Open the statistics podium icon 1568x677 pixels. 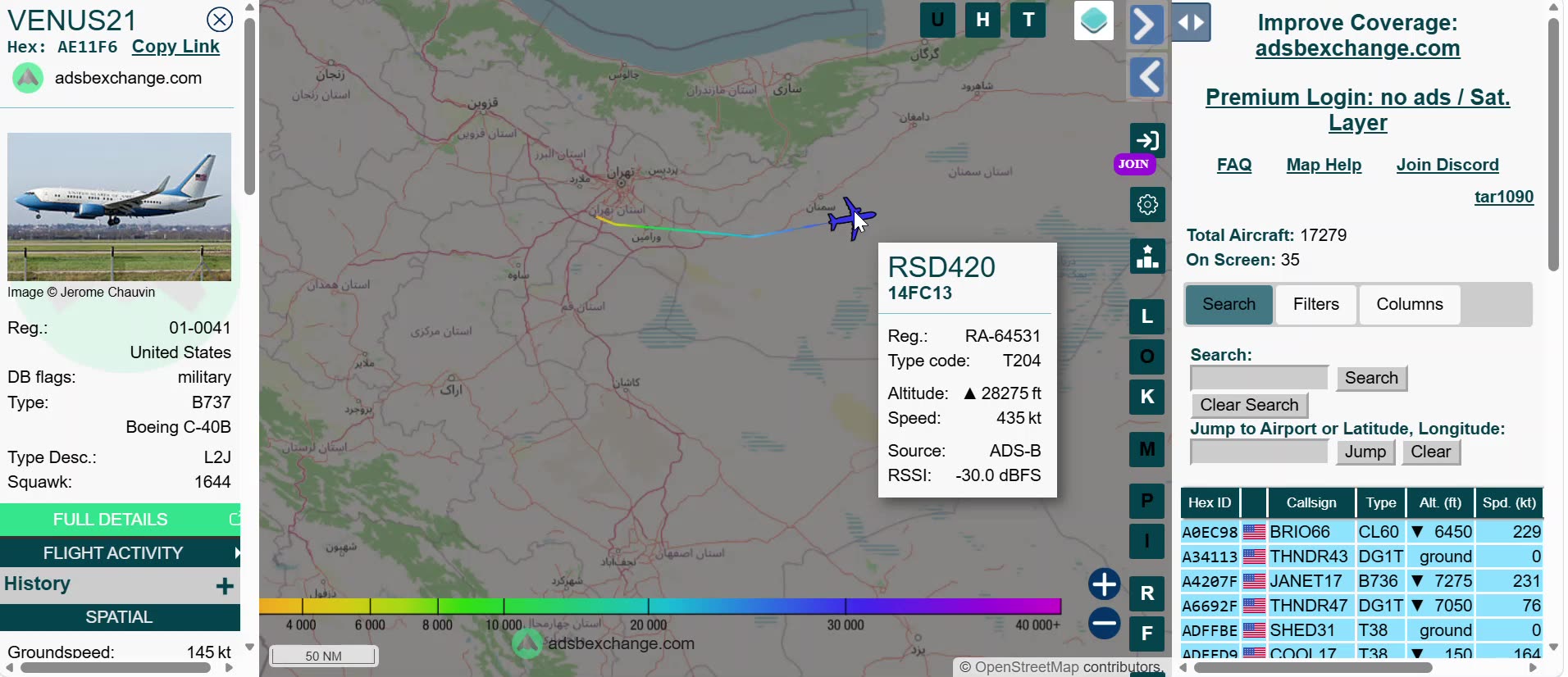(x=1147, y=256)
